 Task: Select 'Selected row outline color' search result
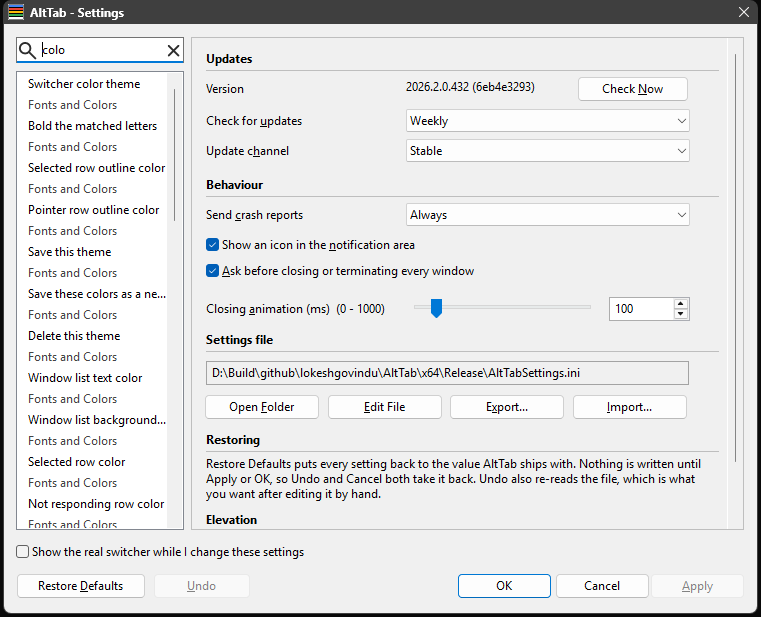[x=97, y=167]
